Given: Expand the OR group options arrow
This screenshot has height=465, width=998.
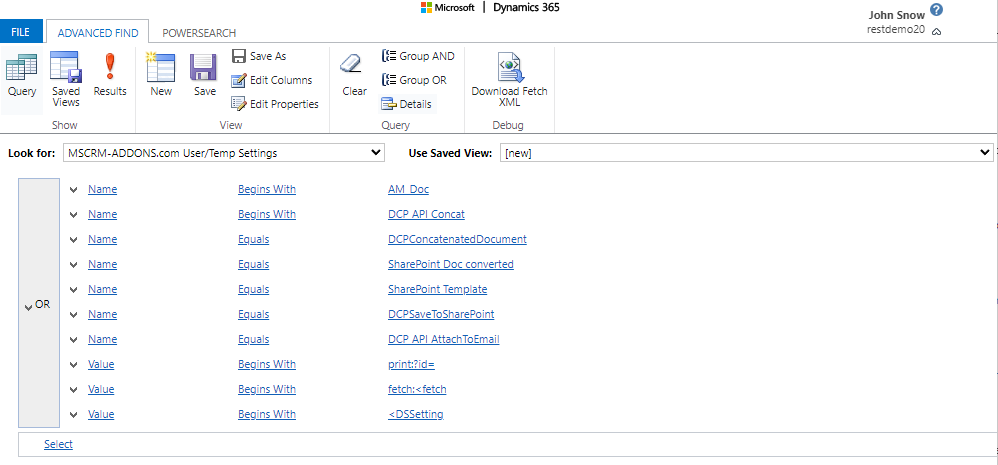Looking at the screenshot, I should pyautogui.click(x=27, y=307).
